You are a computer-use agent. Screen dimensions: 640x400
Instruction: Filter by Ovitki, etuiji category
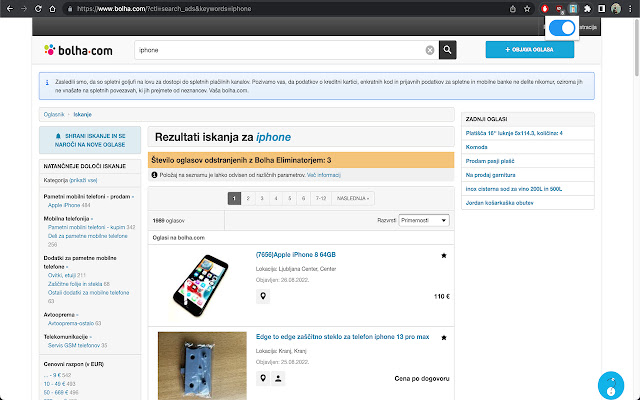(62, 275)
